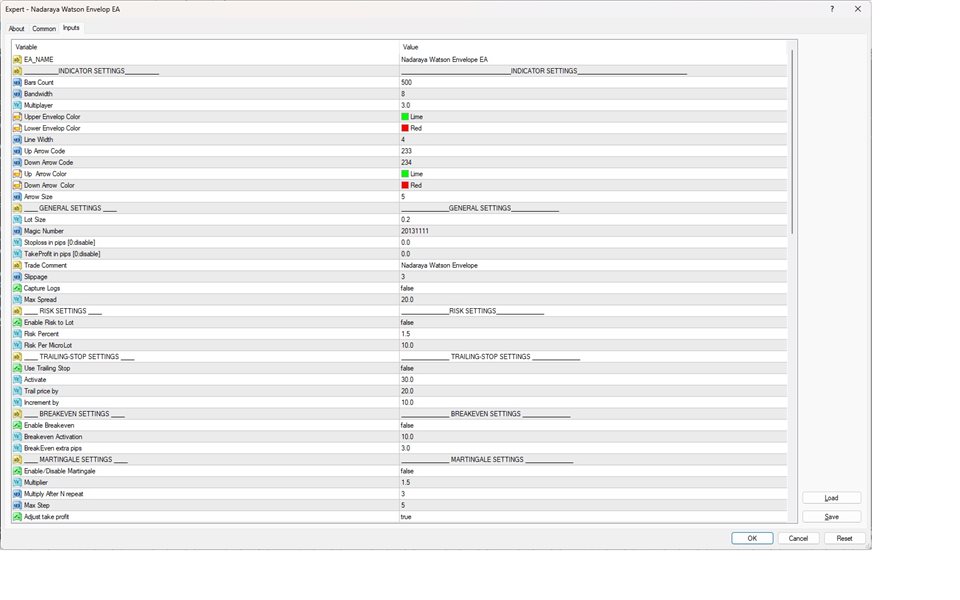Click the boolean icon beside Adjust take profit
The image size is (960, 600).
(x=17, y=517)
